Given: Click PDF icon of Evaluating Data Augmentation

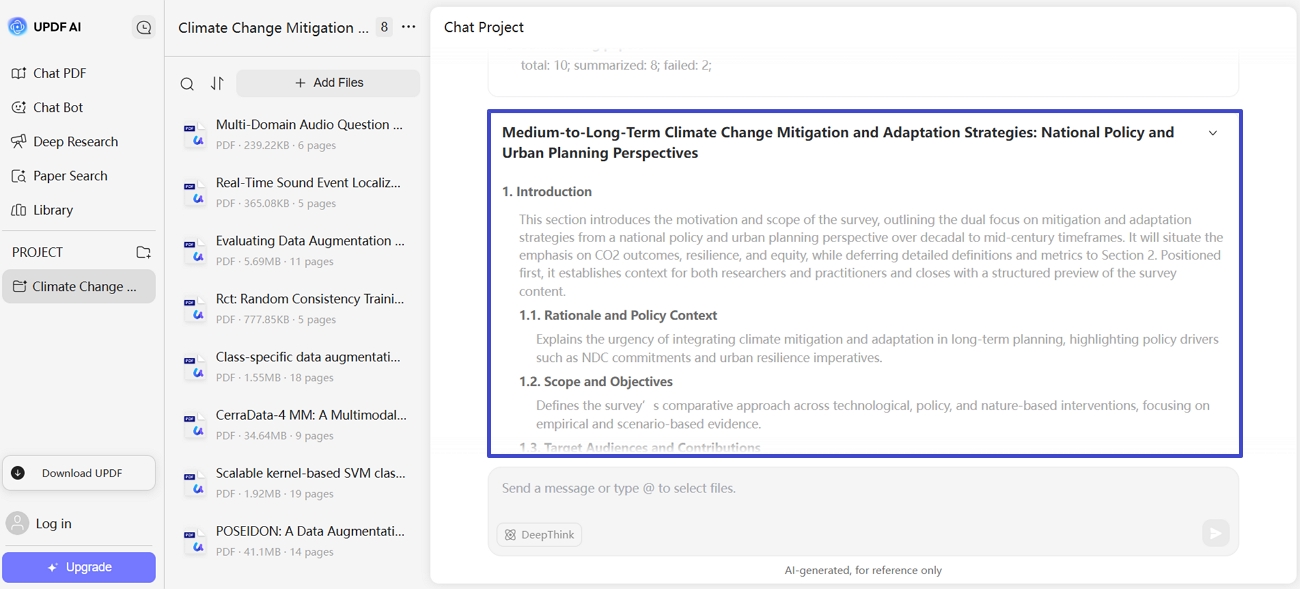Looking at the screenshot, I should 195,251.
